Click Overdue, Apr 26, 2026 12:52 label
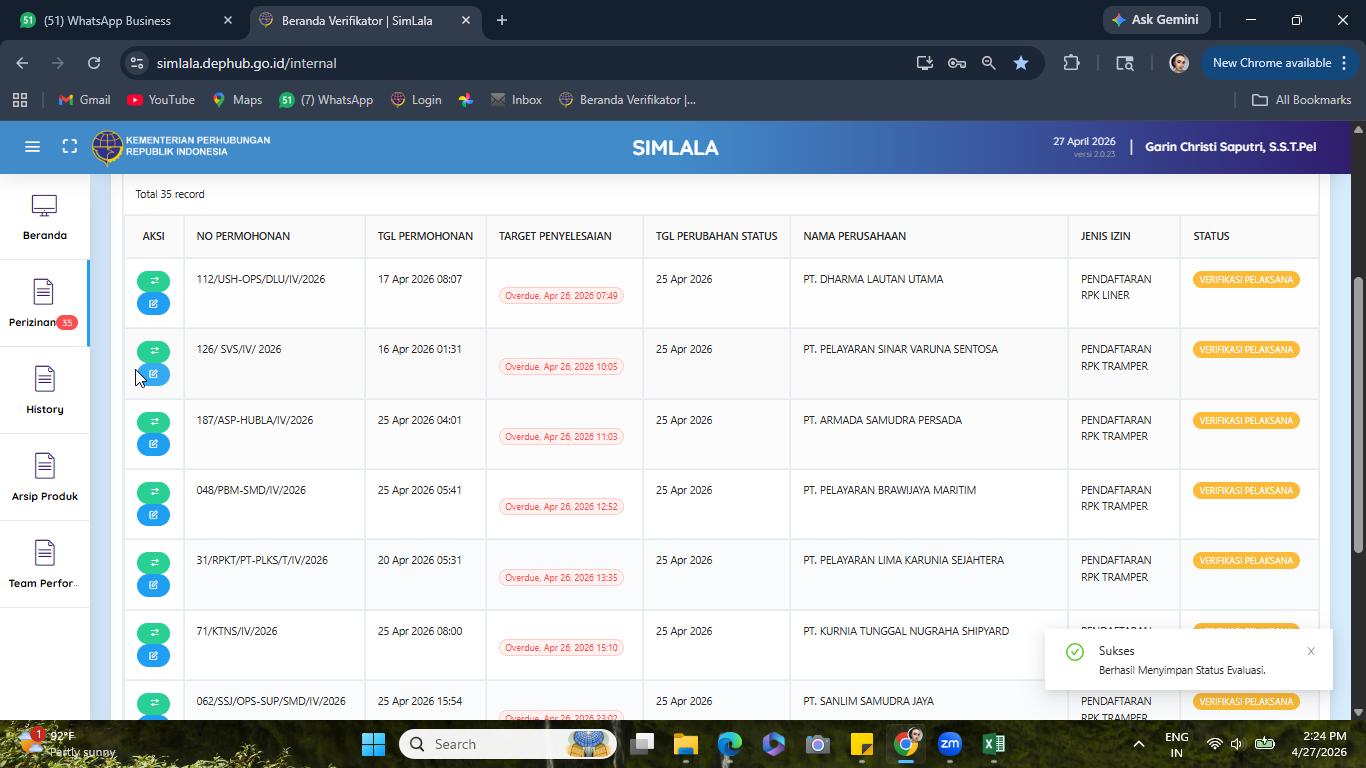1366x768 pixels. coord(561,507)
